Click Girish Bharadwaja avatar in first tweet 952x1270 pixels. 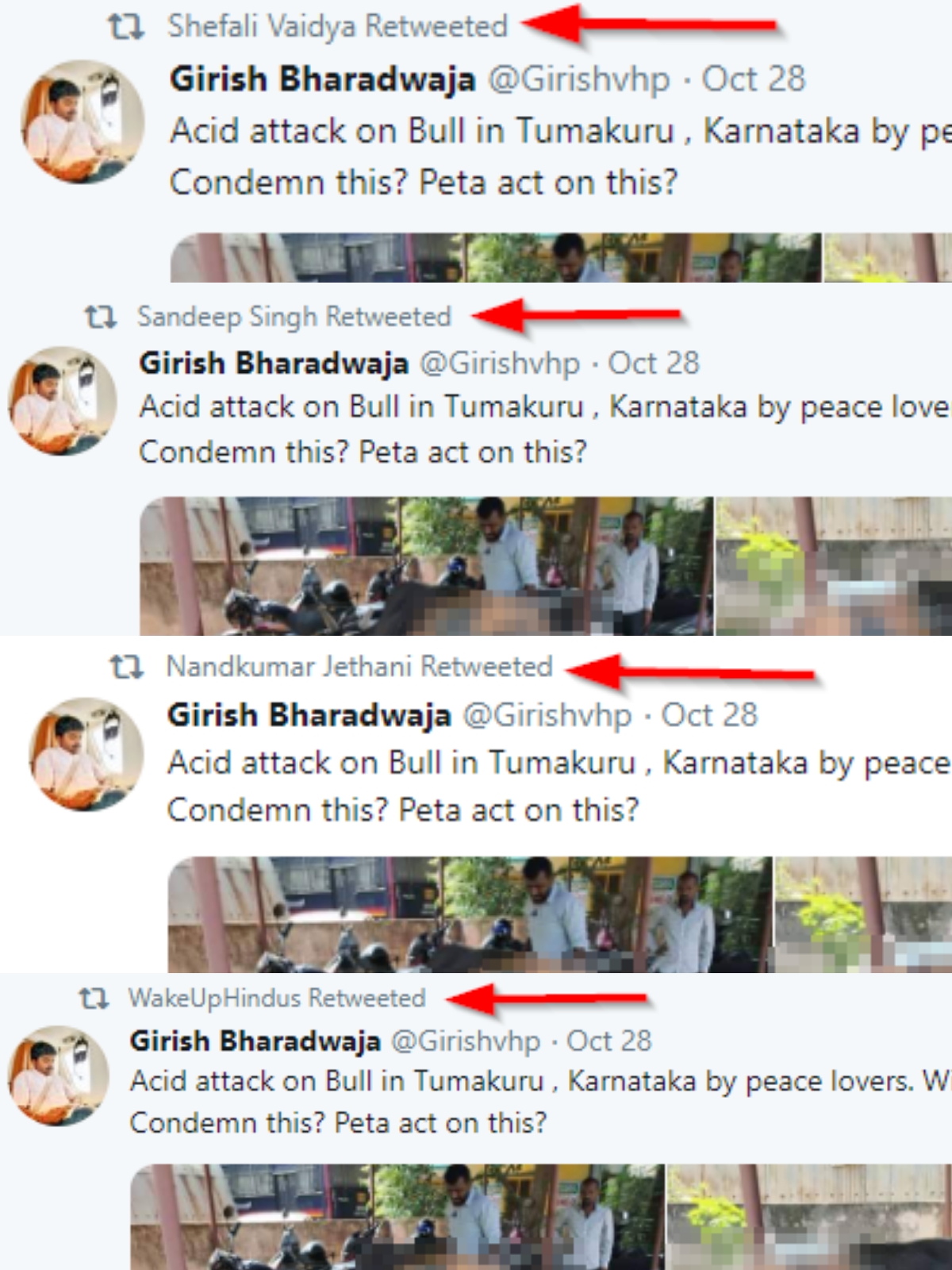pos(83,122)
